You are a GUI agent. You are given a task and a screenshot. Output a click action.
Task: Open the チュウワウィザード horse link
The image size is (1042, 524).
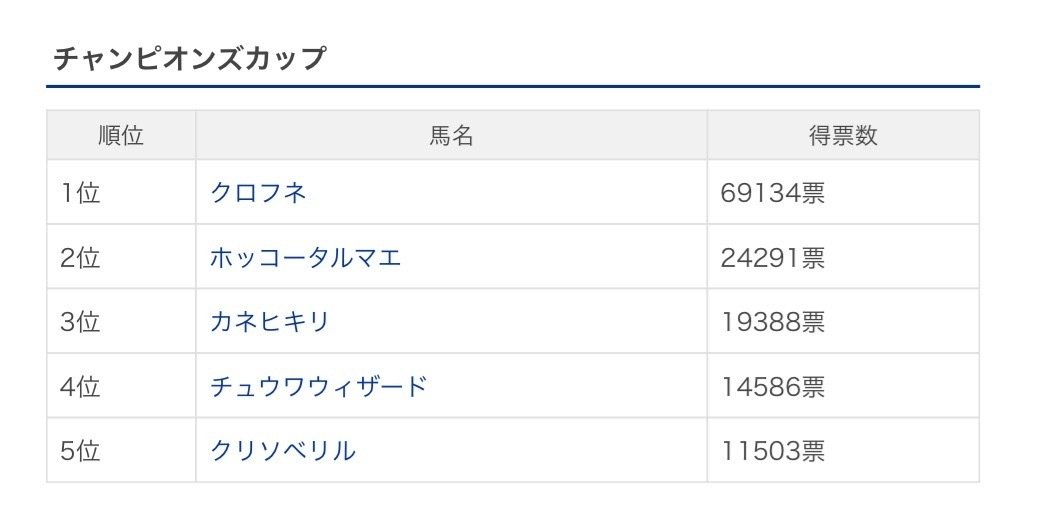318,386
